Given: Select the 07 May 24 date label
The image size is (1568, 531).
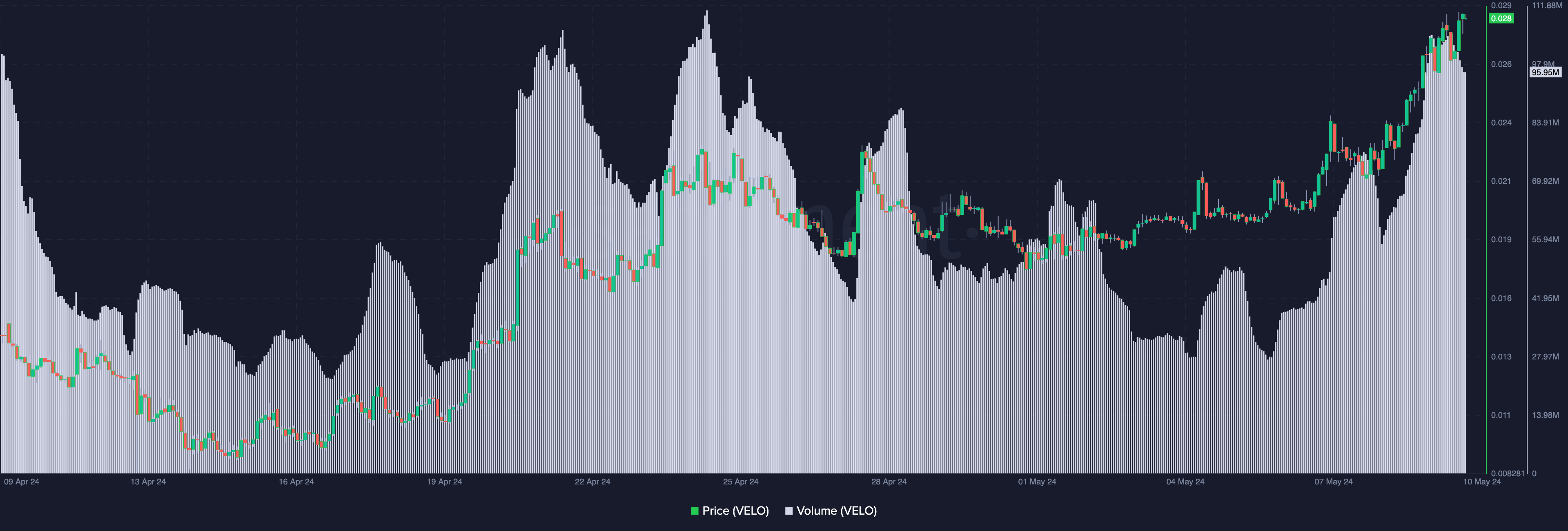Looking at the screenshot, I should [x=1333, y=482].
